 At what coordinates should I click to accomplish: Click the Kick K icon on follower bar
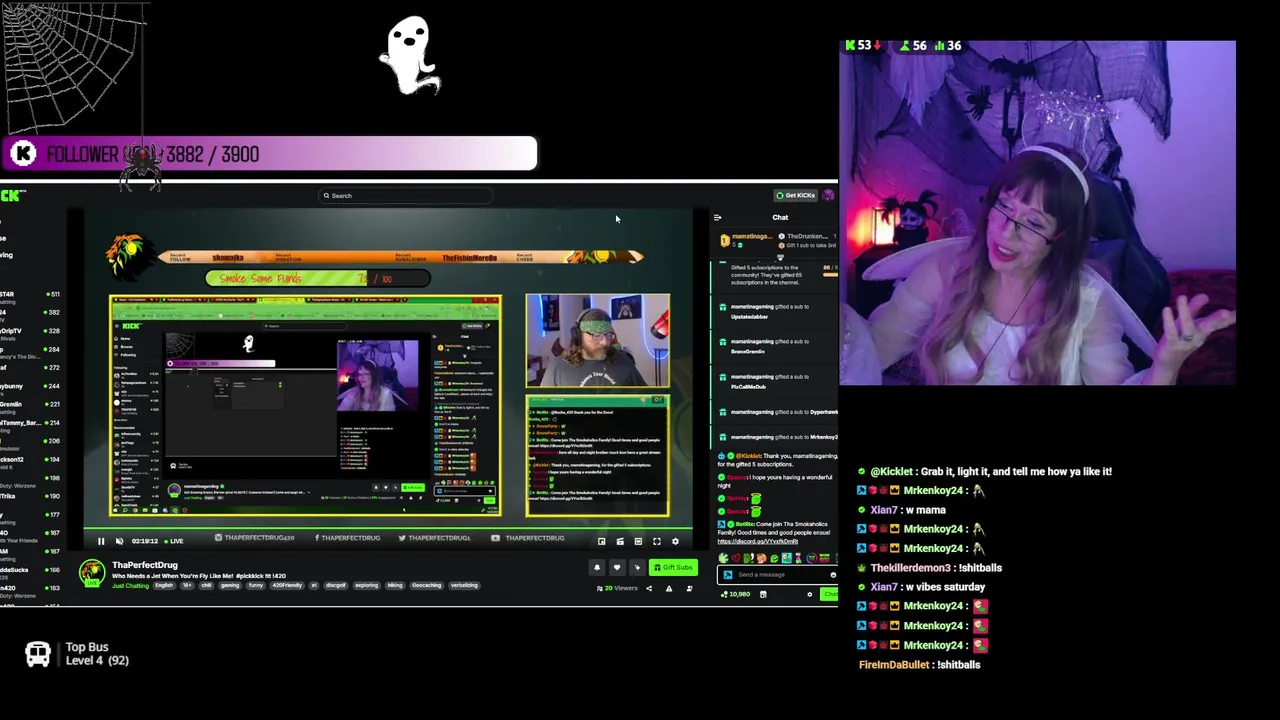24,154
